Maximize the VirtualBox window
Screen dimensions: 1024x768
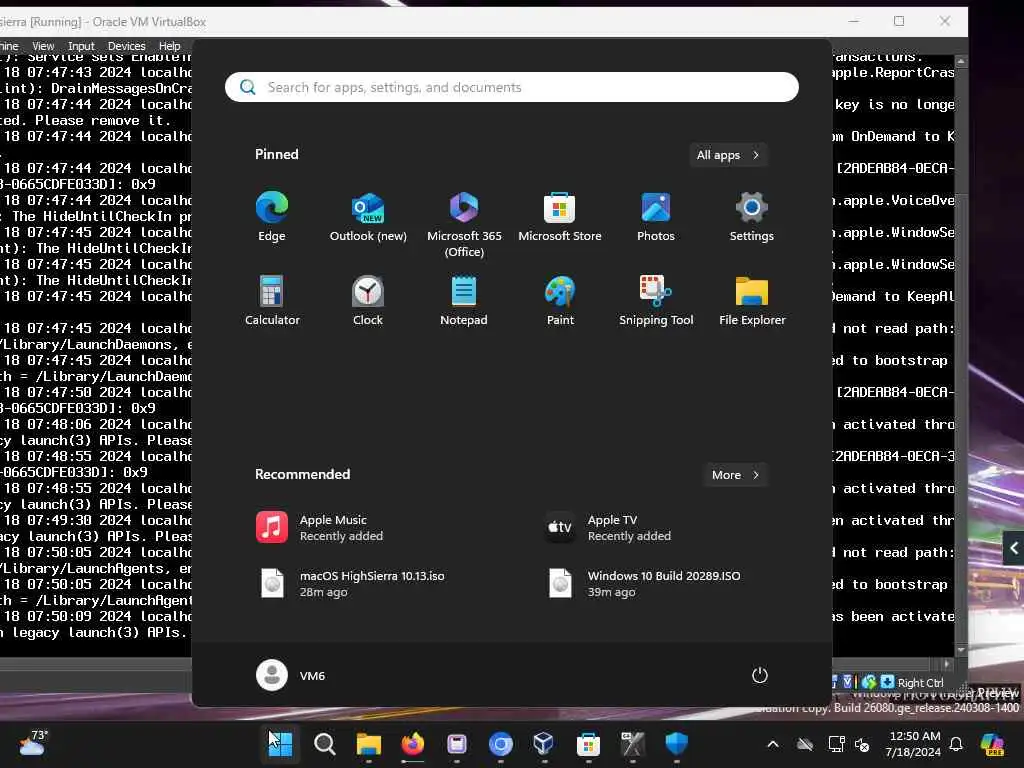coord(899,21)
